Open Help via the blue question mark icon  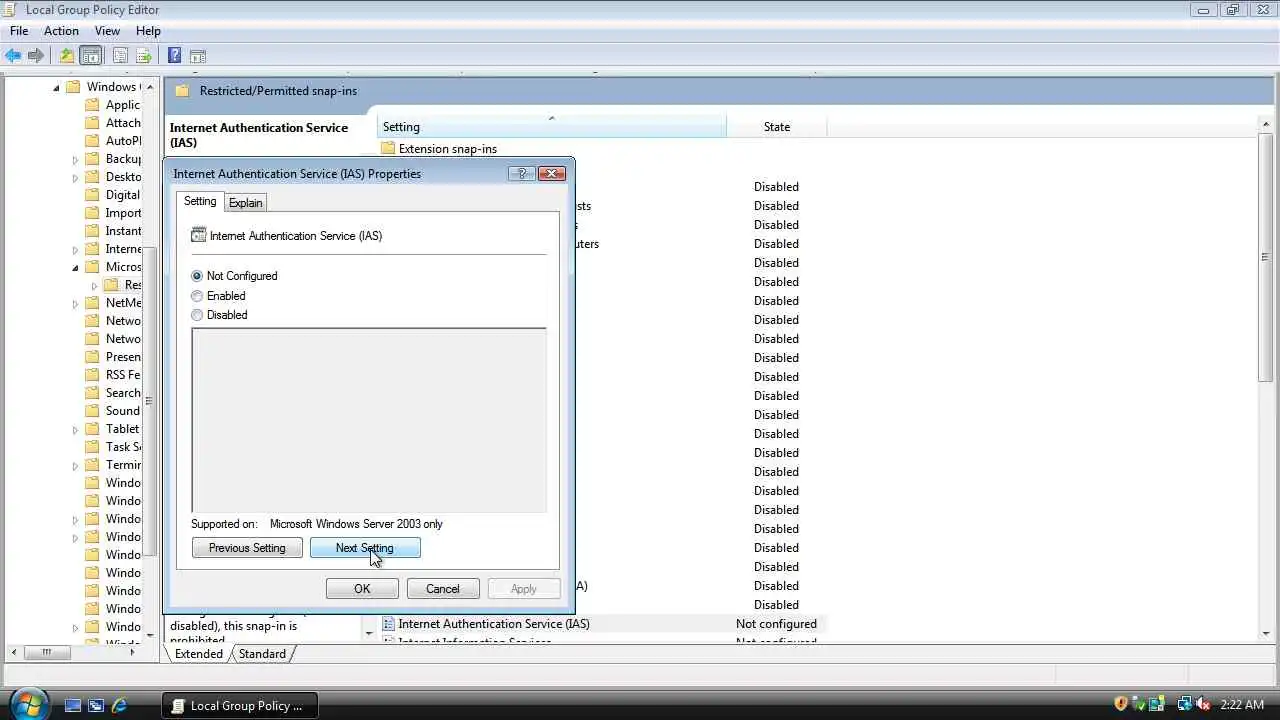click(174, 56)
